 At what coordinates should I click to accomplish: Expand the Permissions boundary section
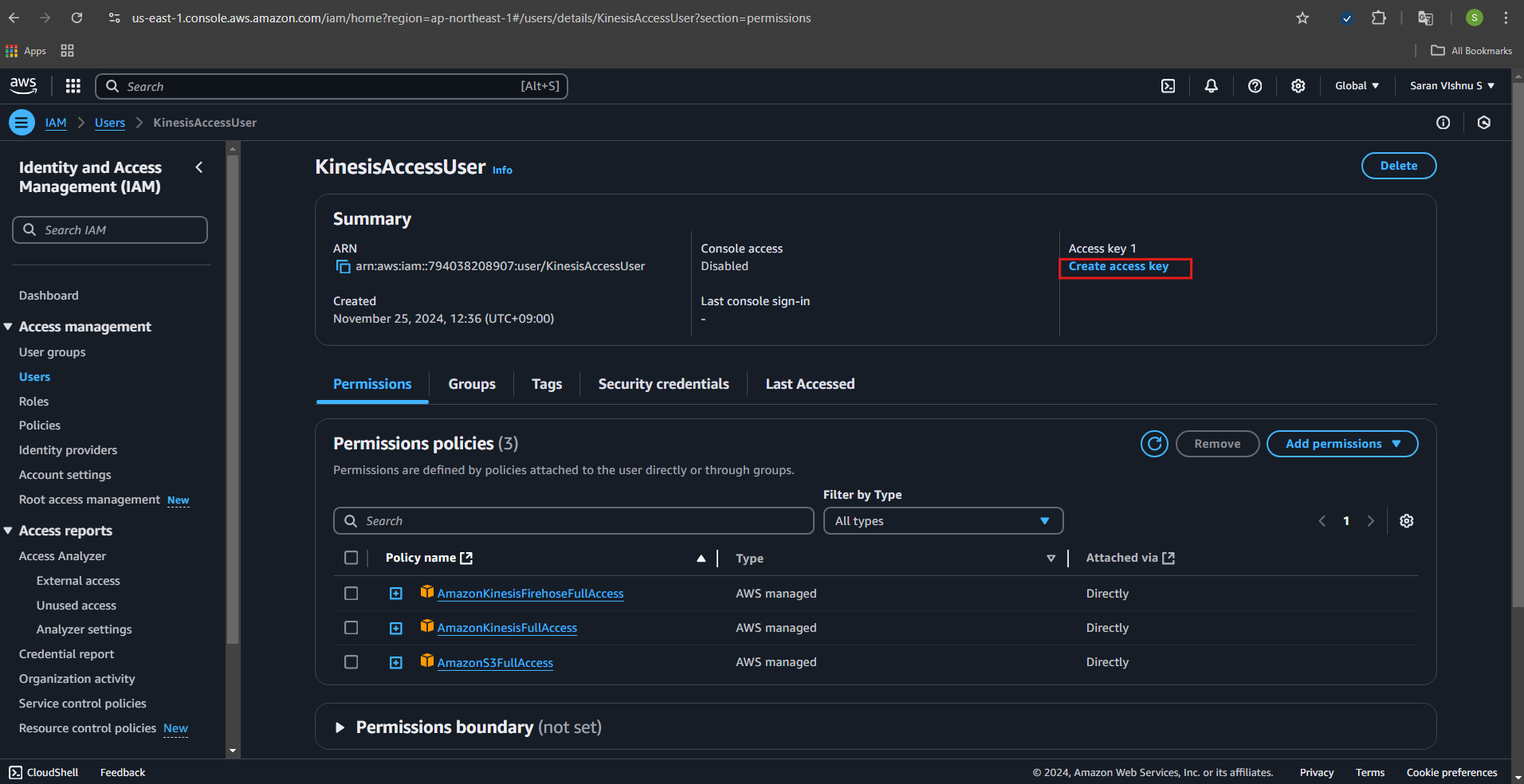pyautogui.click(x=340, y=727)
